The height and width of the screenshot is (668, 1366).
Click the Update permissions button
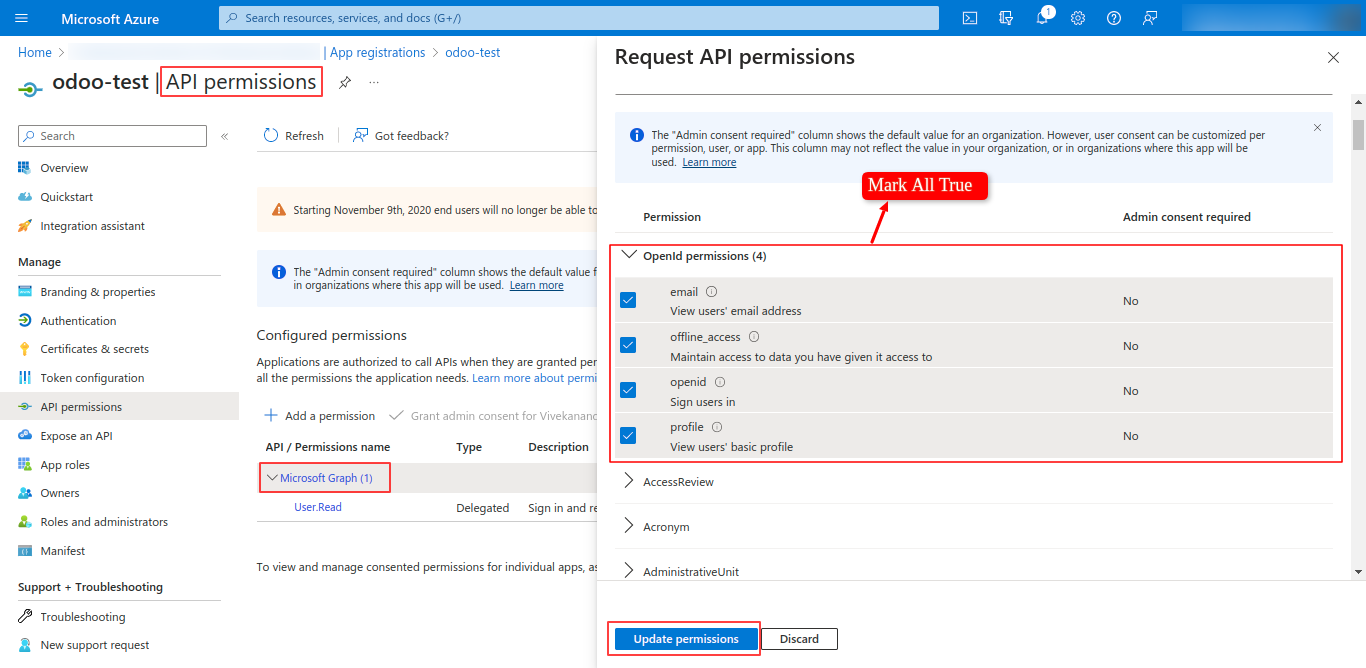tap(686, 639)
